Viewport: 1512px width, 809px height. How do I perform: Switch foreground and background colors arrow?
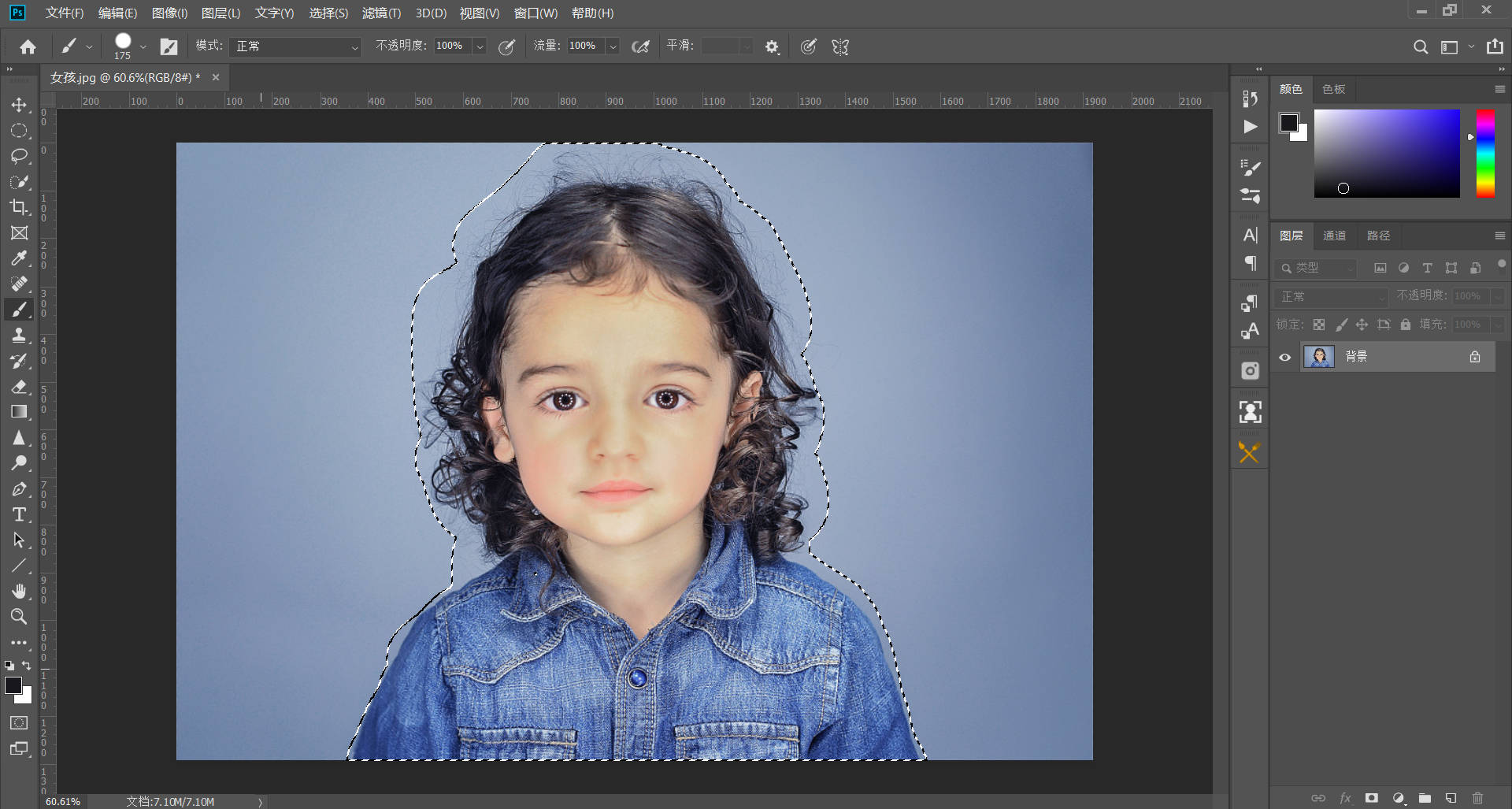(27, 666)
